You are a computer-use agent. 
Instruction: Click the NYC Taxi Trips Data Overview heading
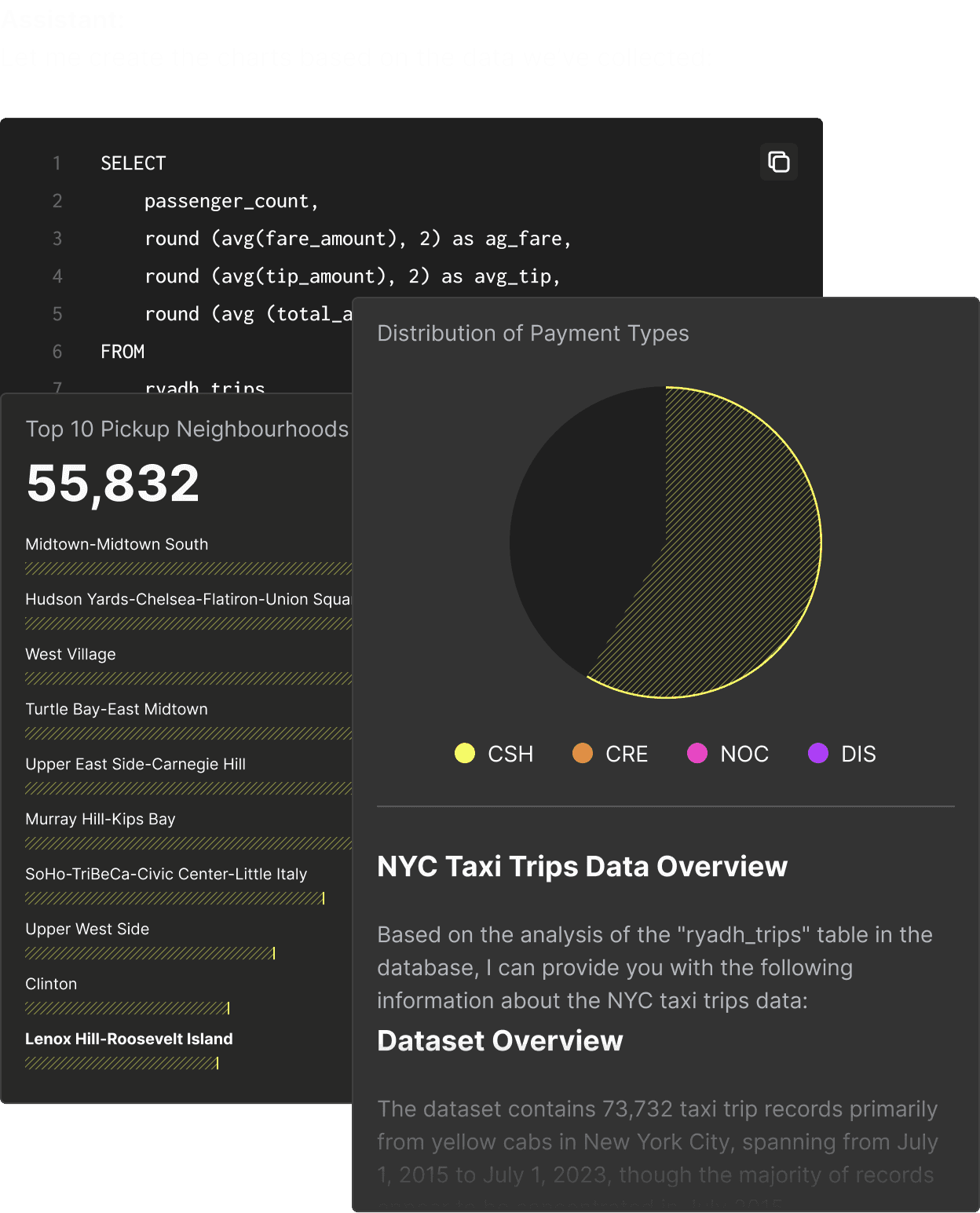click(582, 866)
